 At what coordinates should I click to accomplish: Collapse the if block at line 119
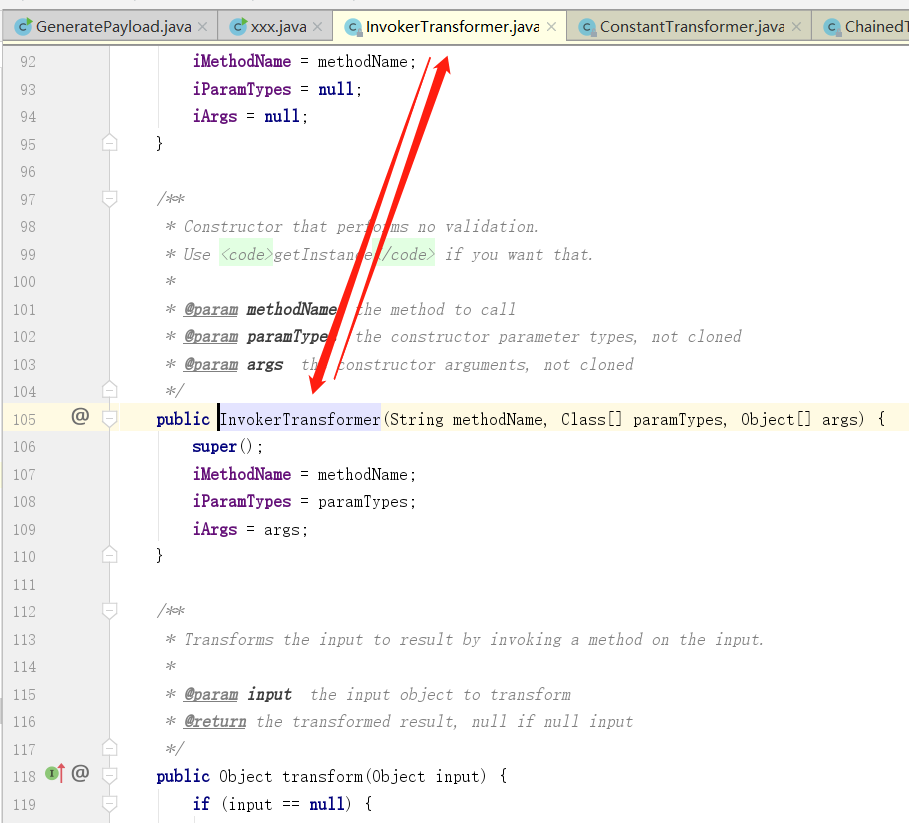[x=110, y=803]
